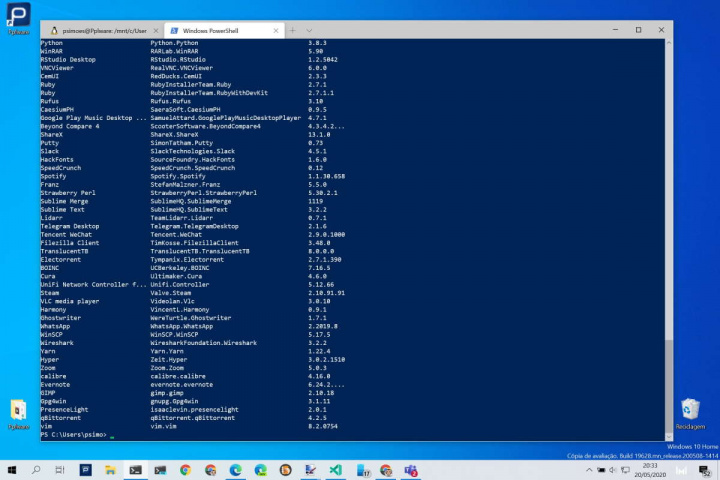
Task: Close the Windows PowerShell tab
Action: [275, 30]
